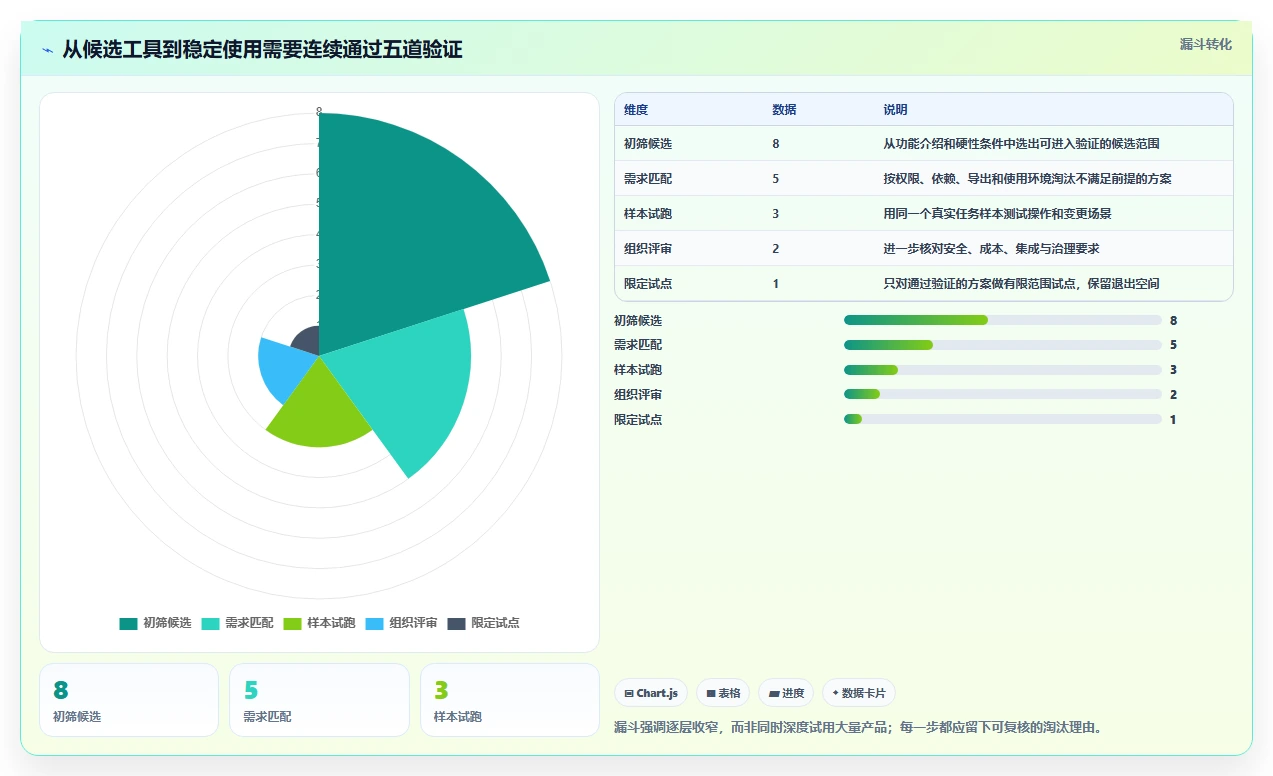Click the footnote text about 漏斗强调逐层收窄
Screen dimensions: 1273x776
858,727
